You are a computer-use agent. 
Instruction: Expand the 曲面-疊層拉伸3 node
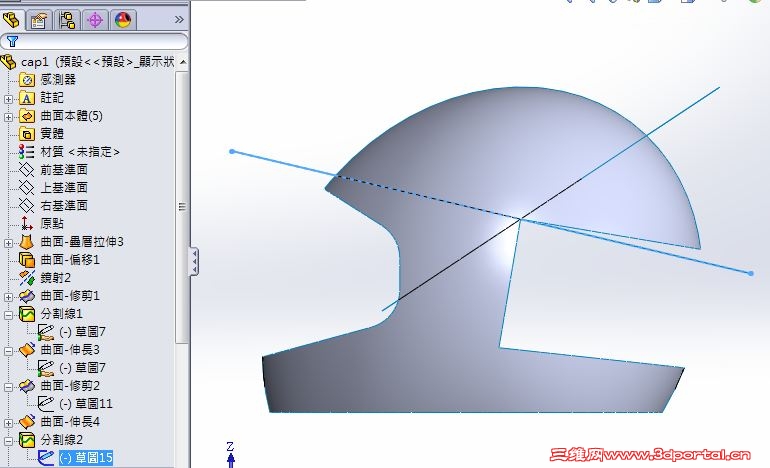pyautogui.click(x=8, y=243)
